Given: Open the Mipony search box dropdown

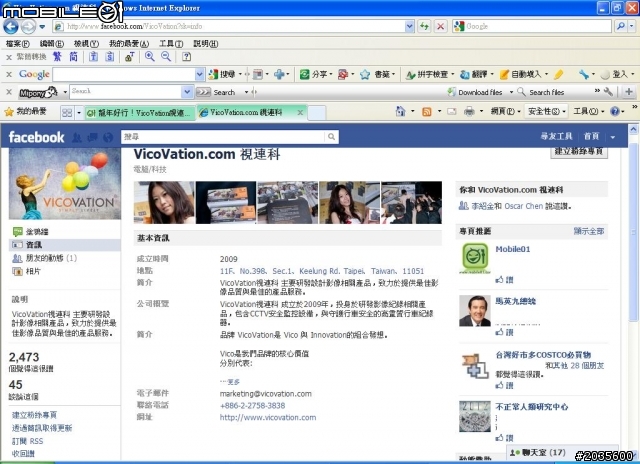Looking at the screenshot, I should [187, 92].
